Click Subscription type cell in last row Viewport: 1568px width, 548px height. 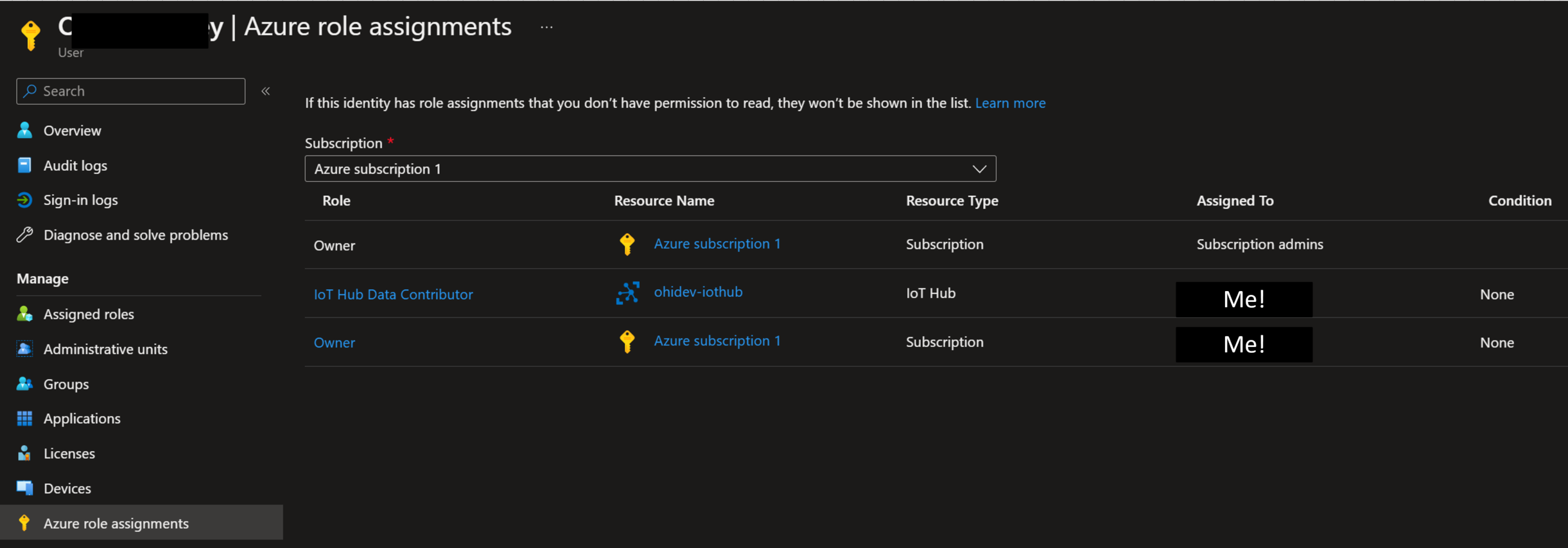[x=945, y=342]
